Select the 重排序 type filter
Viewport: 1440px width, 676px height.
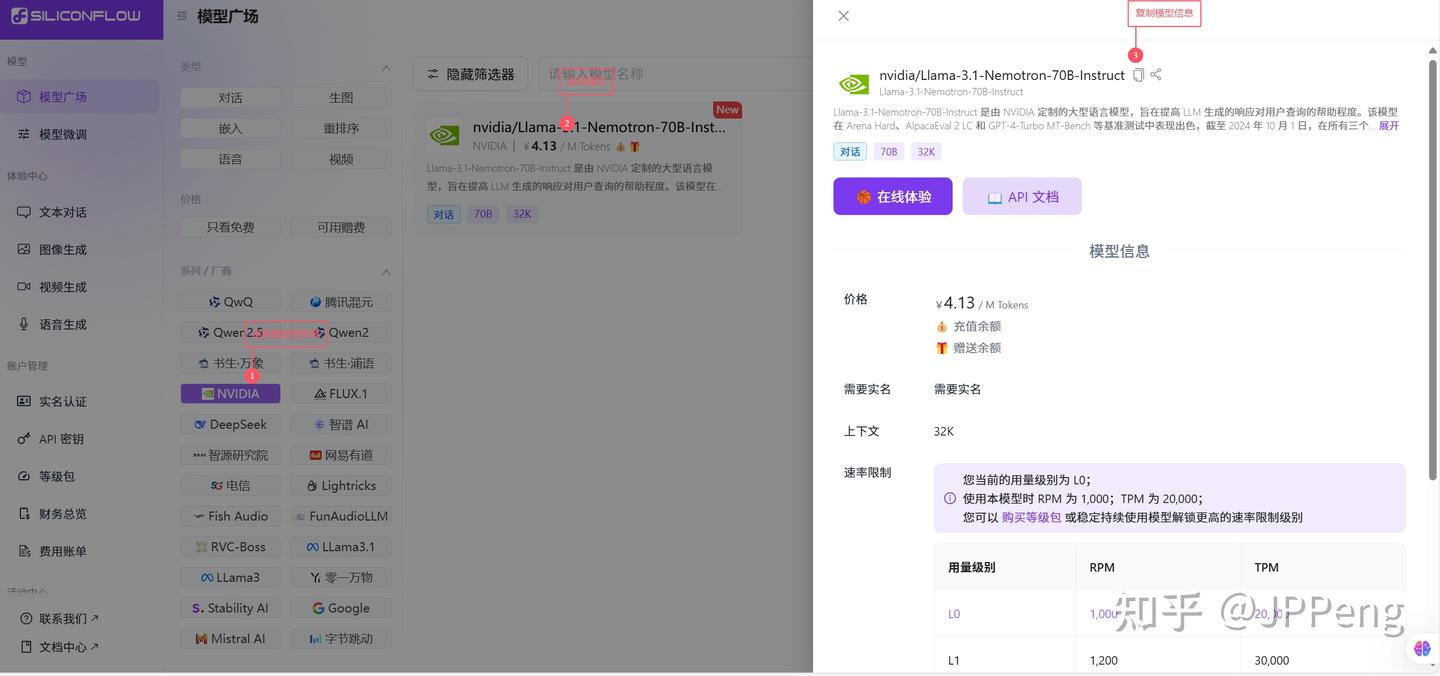pos(341,129)
